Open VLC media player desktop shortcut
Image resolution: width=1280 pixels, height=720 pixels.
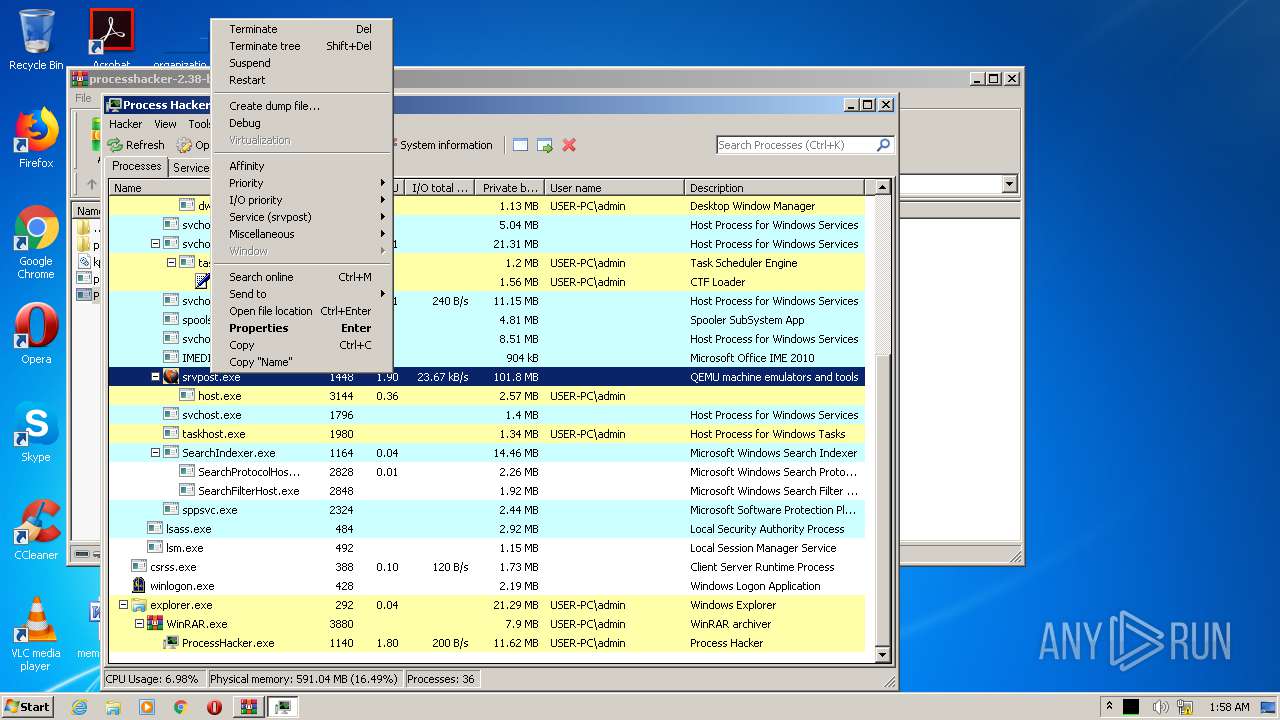click(x=36, y=634)
